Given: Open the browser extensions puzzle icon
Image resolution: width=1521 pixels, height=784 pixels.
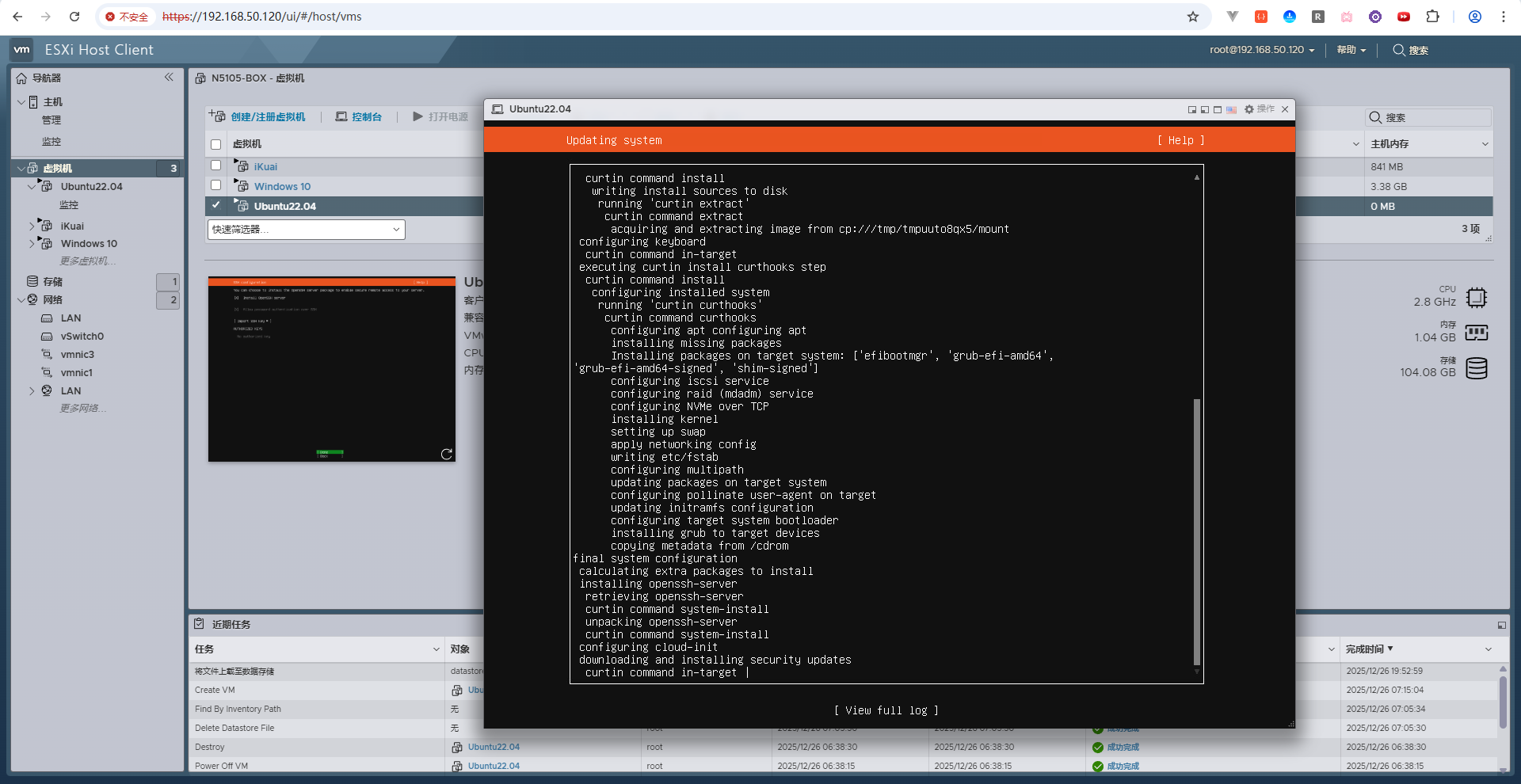Looking at the screenshot, I should [x=1432, y=17].
